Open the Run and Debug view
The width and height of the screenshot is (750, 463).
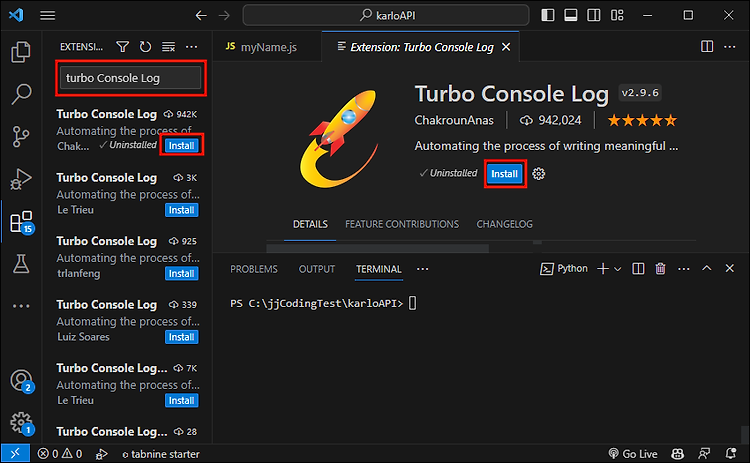click(21, 179)
